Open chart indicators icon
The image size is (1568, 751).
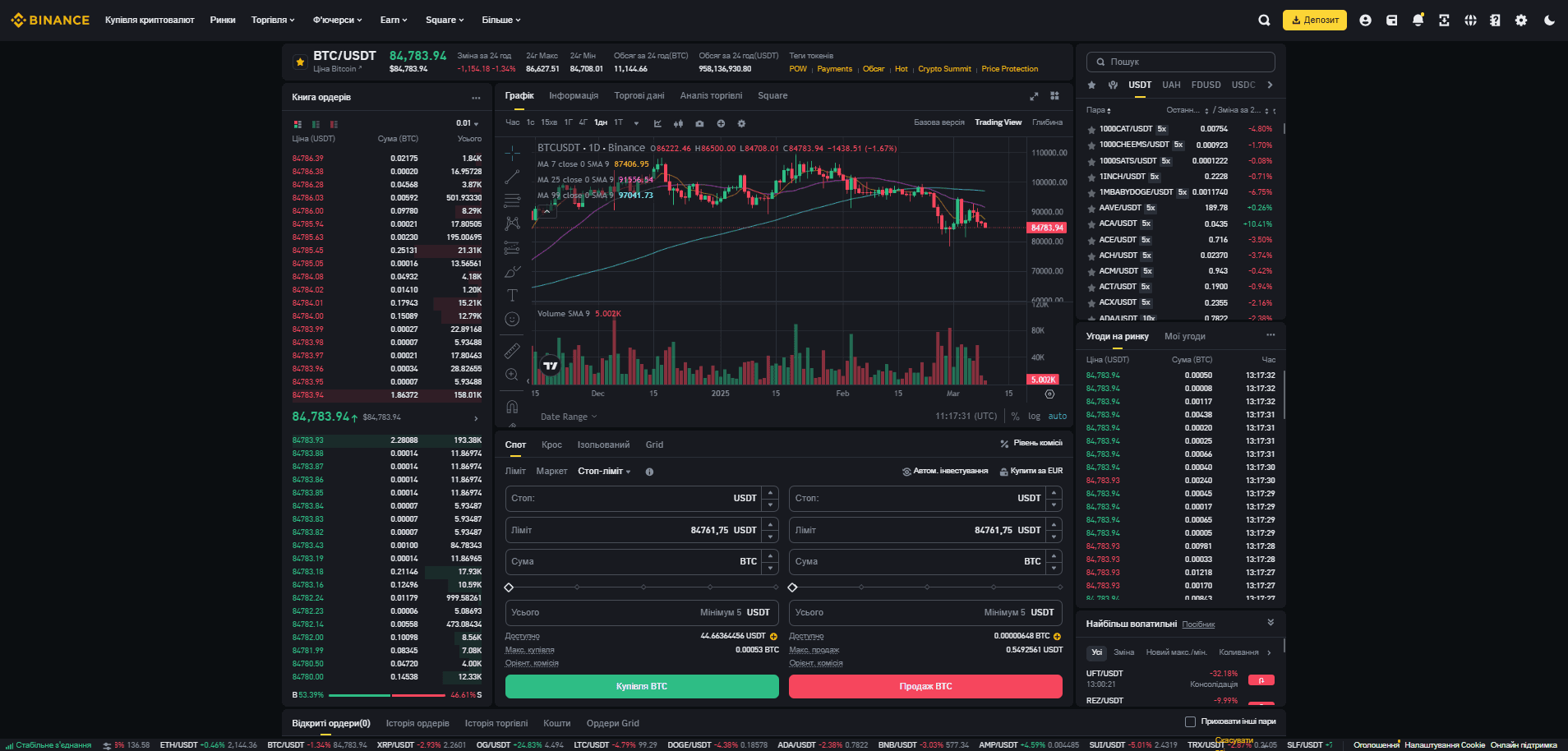click(x=657, y=123)
